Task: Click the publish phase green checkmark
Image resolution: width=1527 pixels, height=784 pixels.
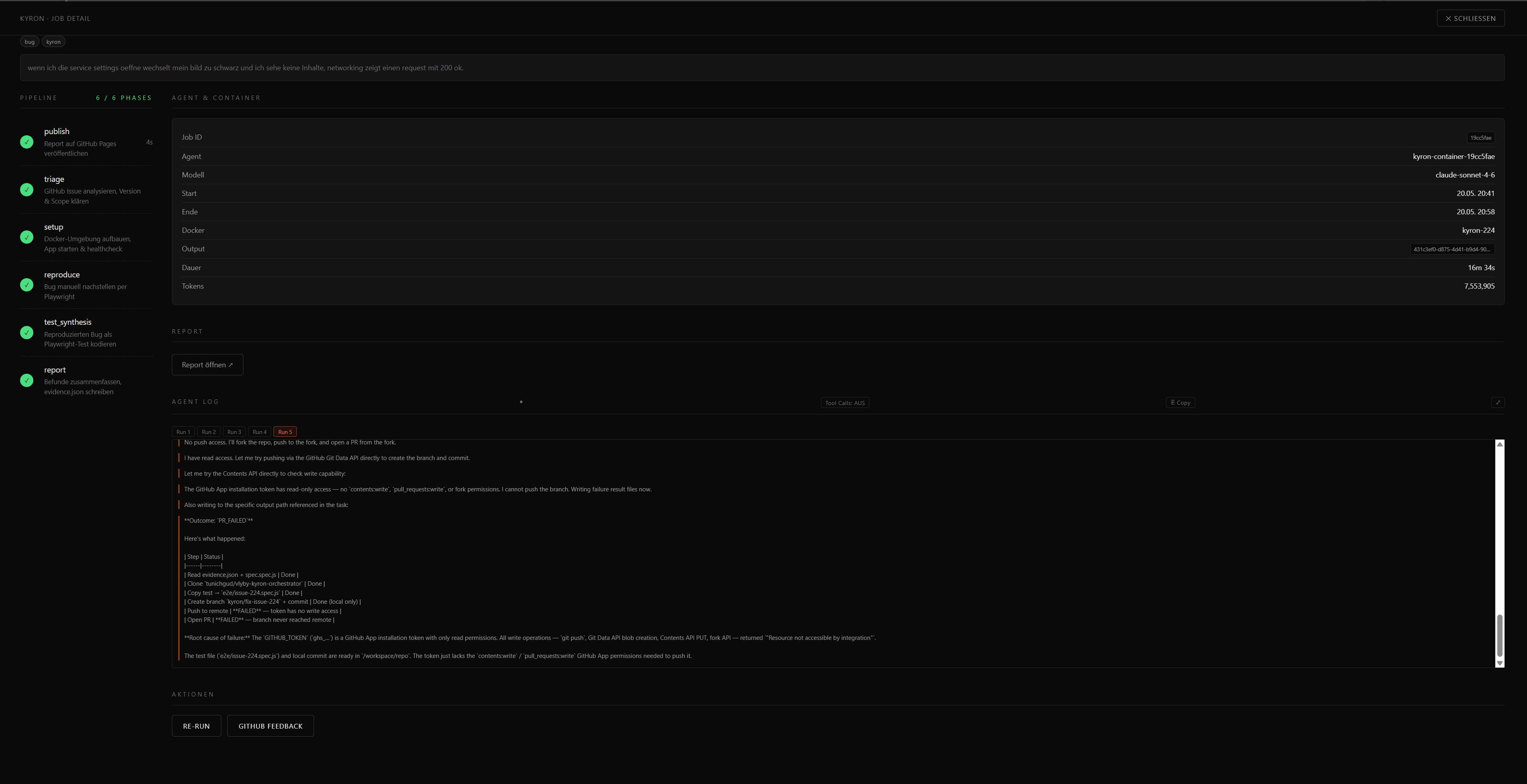Action: point(27,142)
